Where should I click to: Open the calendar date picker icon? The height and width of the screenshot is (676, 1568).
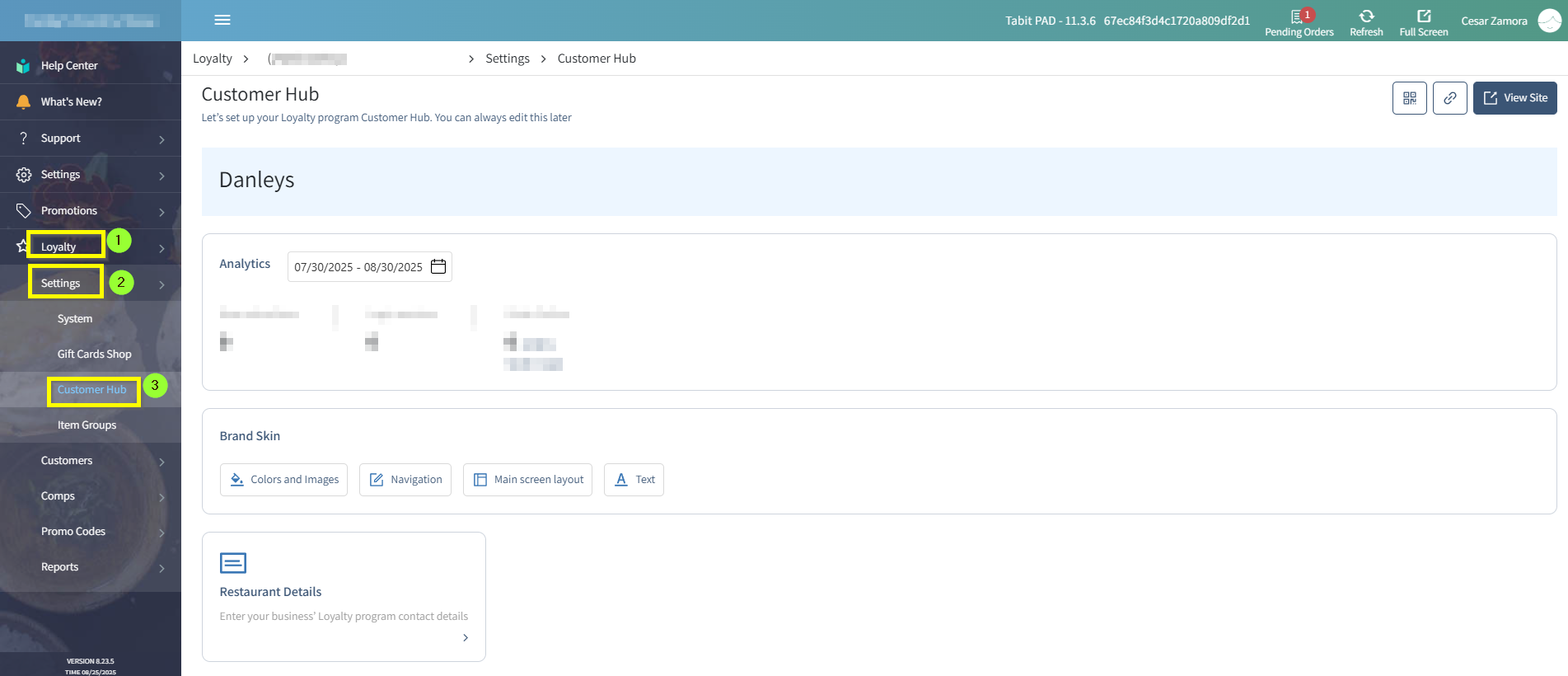438,266
